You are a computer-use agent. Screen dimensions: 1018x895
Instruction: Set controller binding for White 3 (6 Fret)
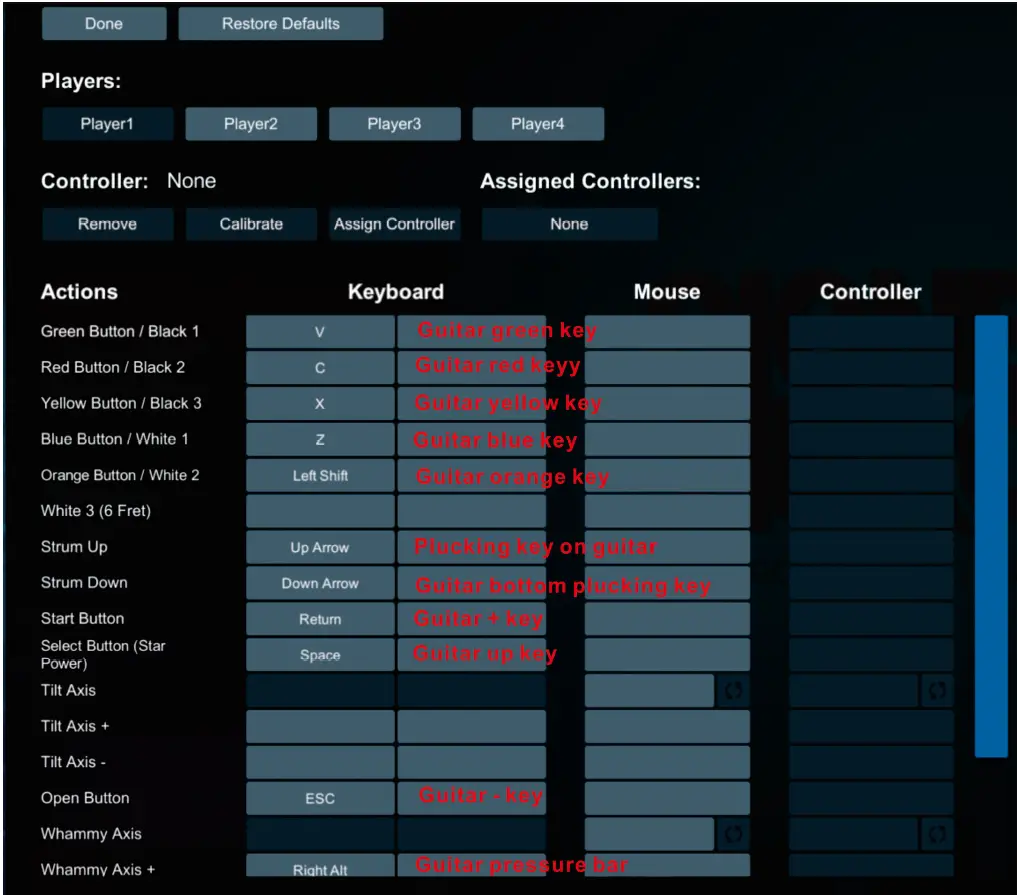point(871,511)
